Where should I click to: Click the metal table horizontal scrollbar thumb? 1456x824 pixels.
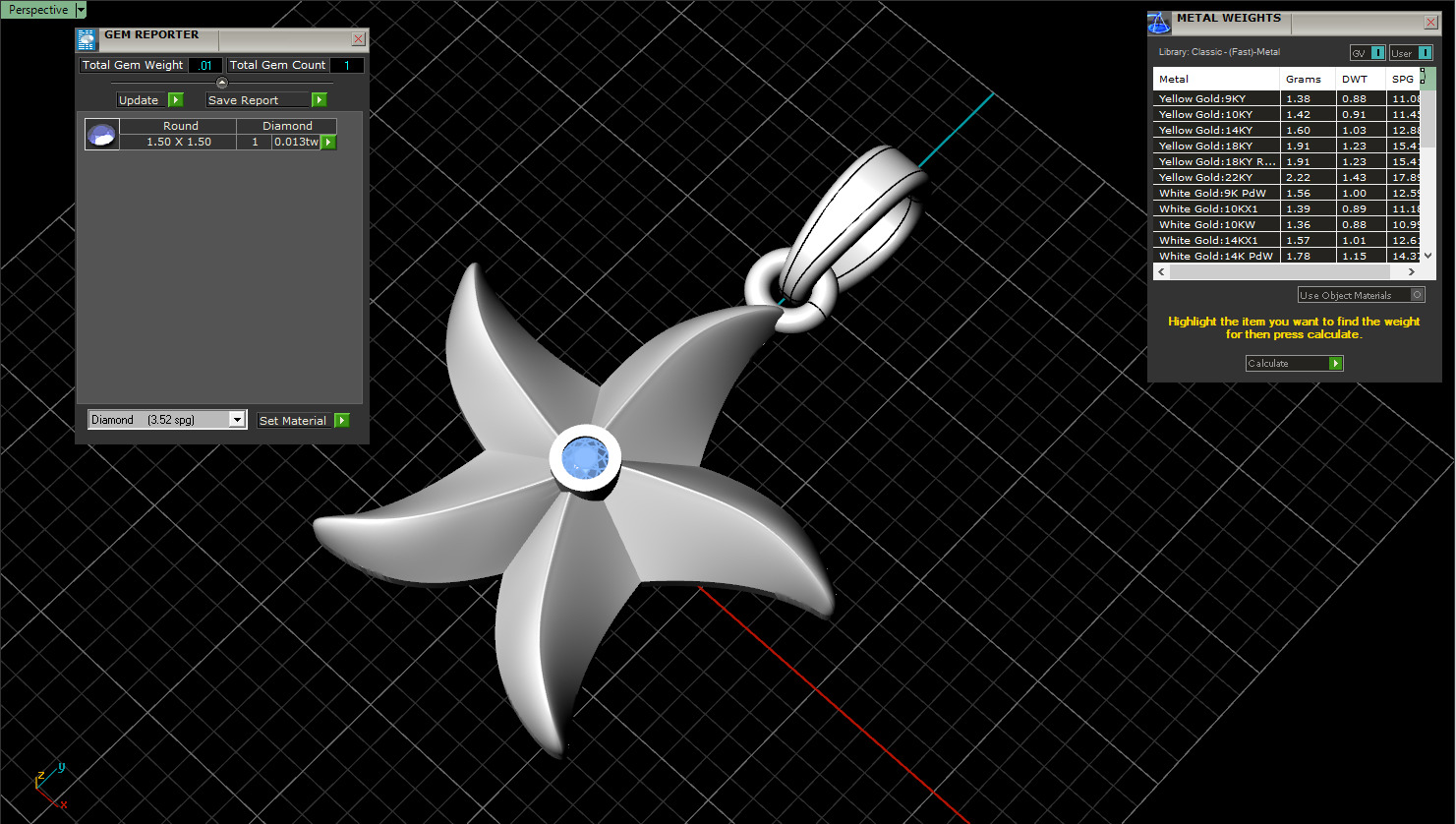[x=1279, y=271]
